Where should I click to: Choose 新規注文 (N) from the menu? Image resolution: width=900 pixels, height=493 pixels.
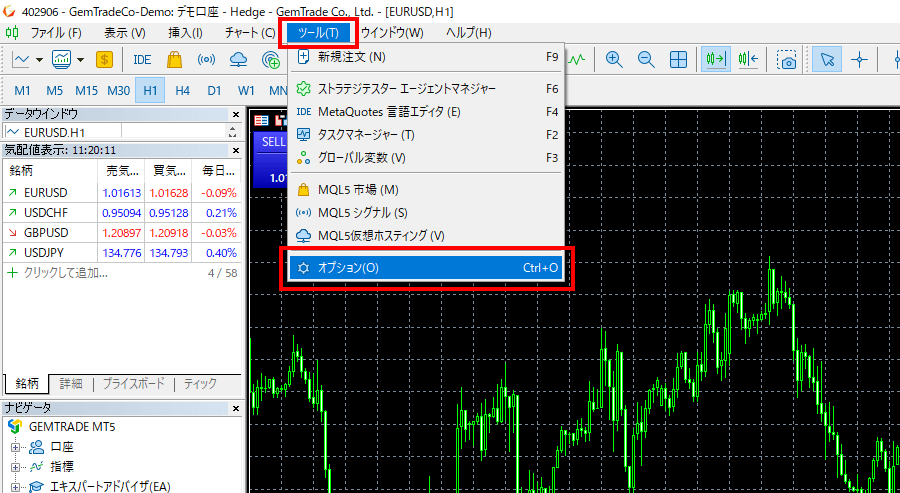426,57
